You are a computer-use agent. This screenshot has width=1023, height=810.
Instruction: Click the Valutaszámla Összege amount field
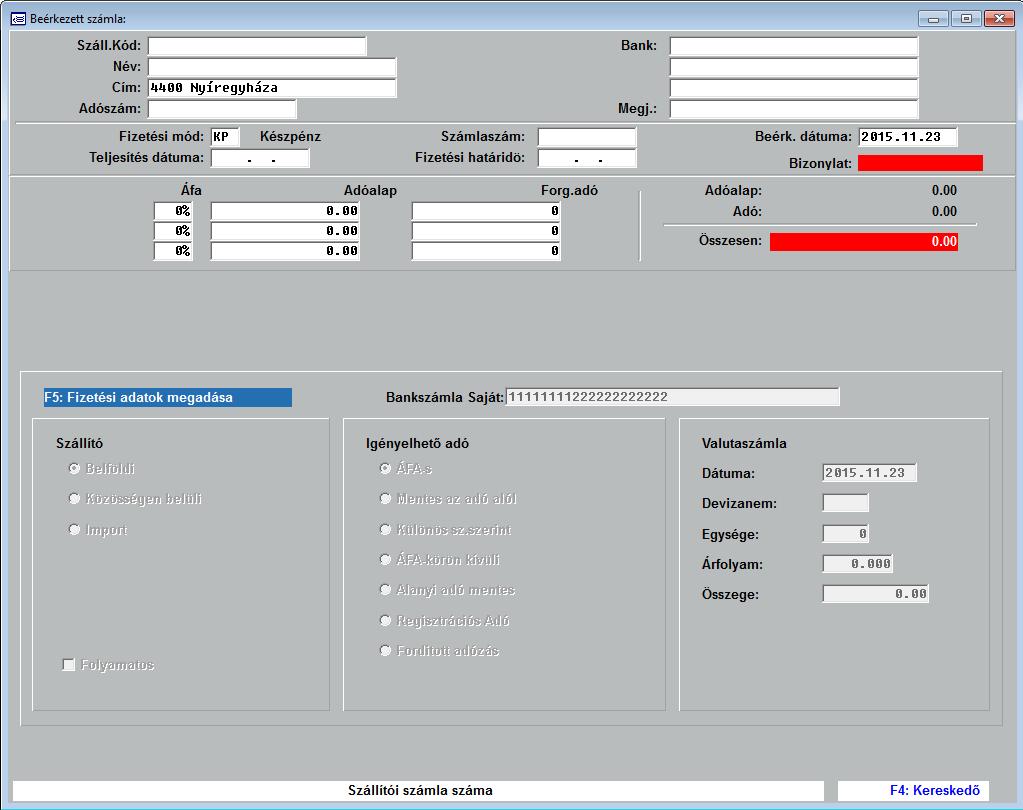[876, 593]
